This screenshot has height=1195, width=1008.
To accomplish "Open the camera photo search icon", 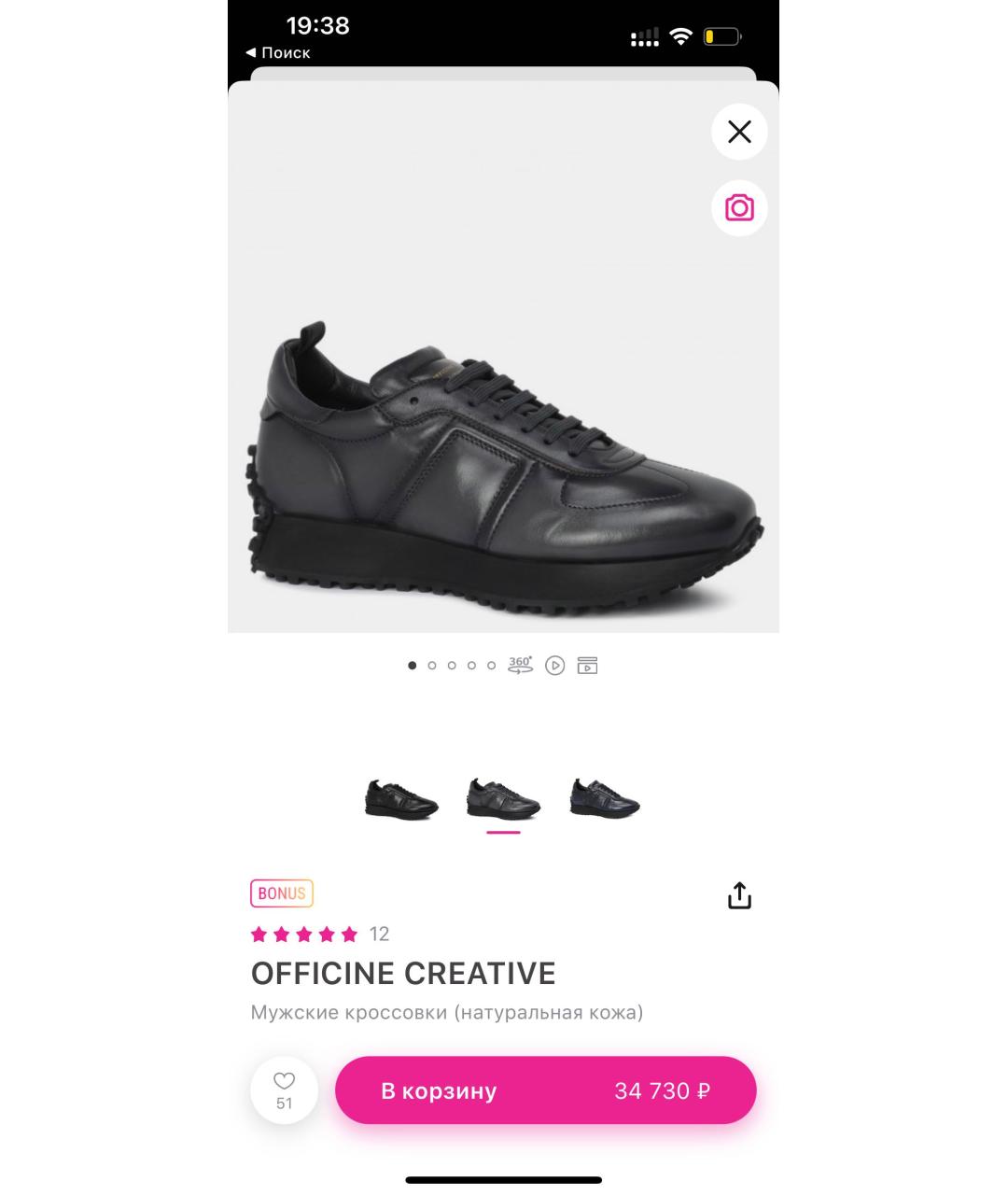I will [739, 207].
